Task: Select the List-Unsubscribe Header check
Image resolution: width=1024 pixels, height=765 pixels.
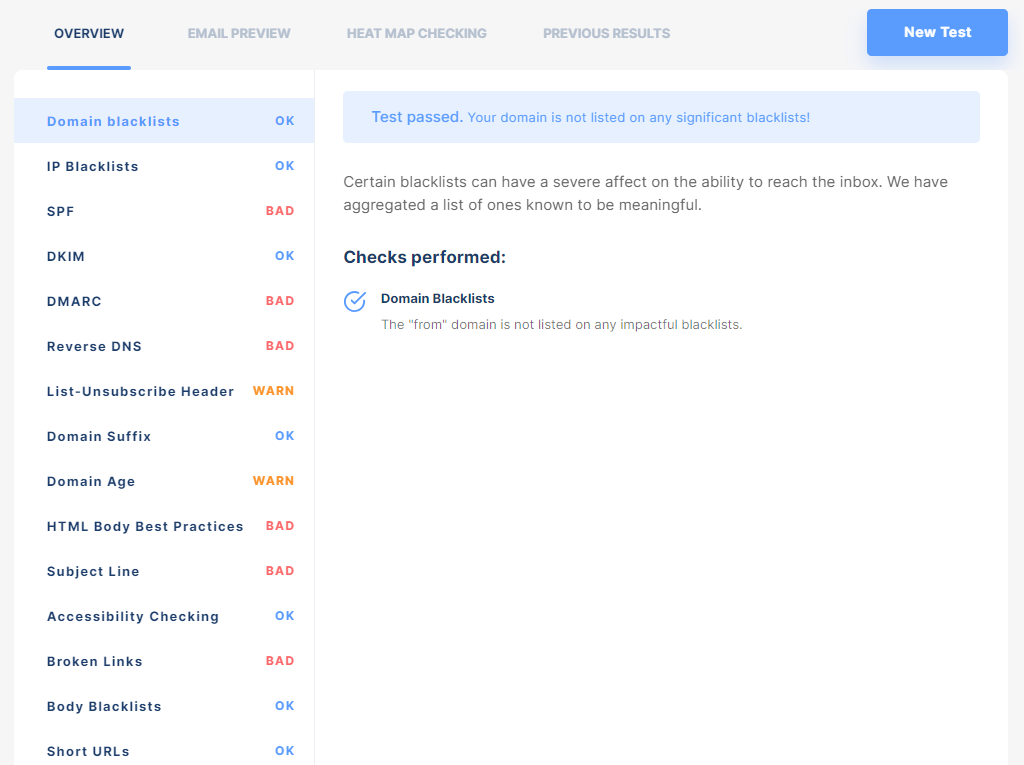Action: [x=164, y=391]
